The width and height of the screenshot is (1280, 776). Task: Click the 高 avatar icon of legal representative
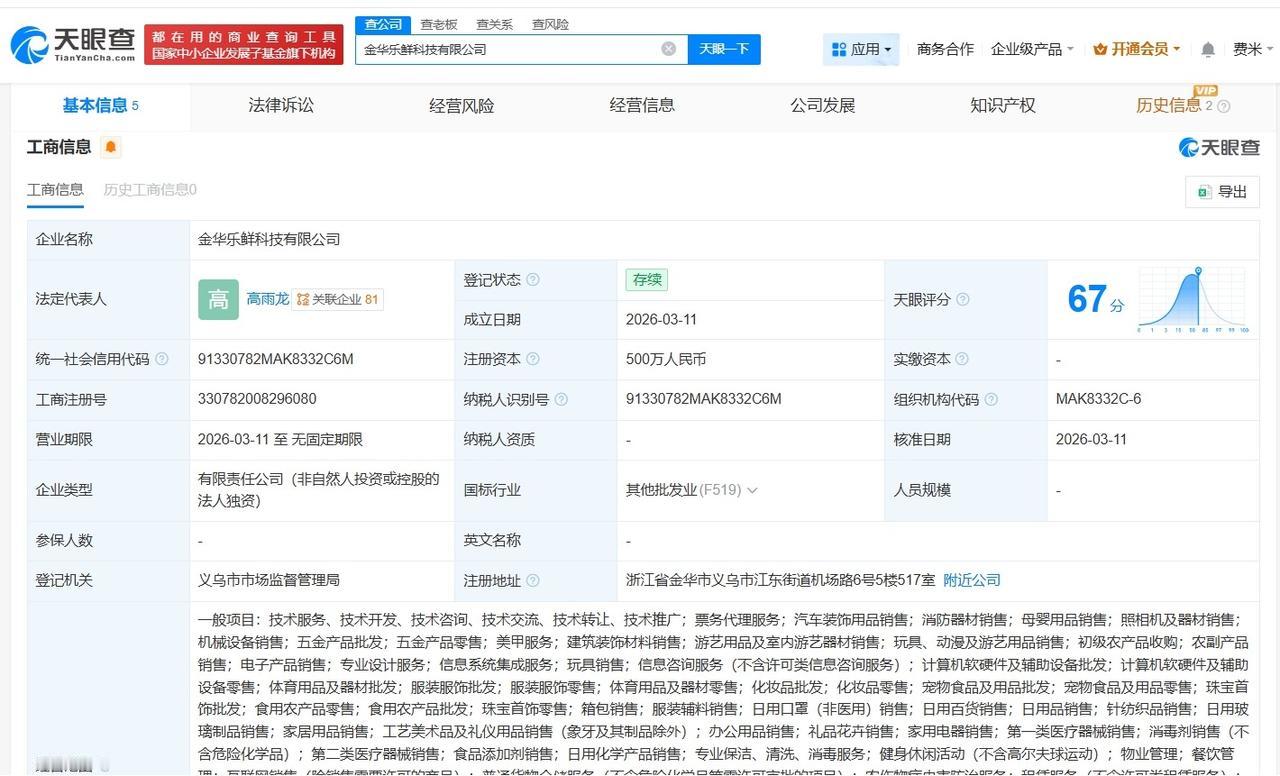tap(217, 299)
